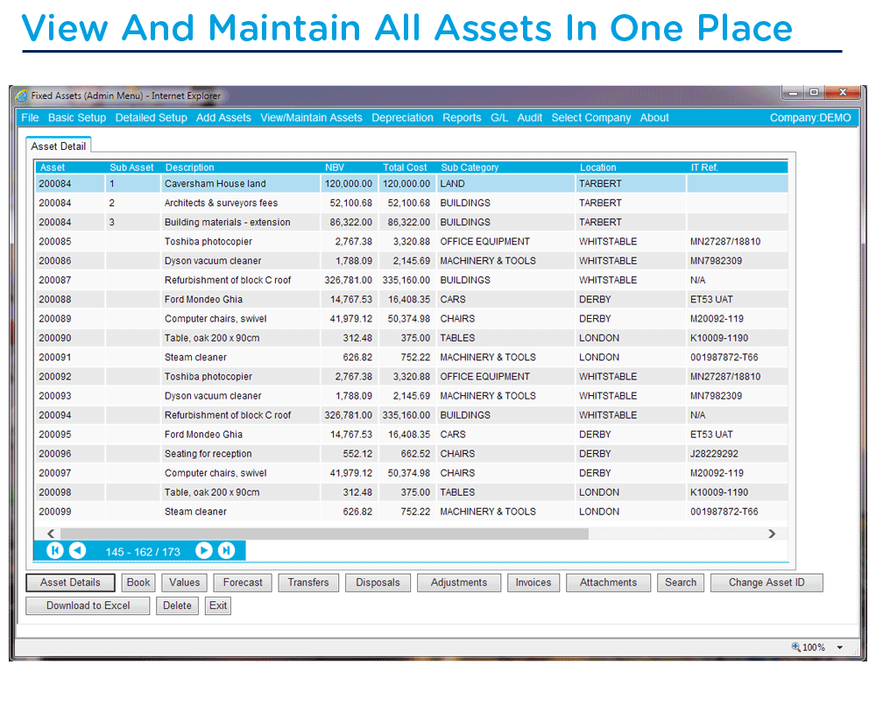
Task: Open the View/Maintain Assets menu
Action: [x=311, y=118]
